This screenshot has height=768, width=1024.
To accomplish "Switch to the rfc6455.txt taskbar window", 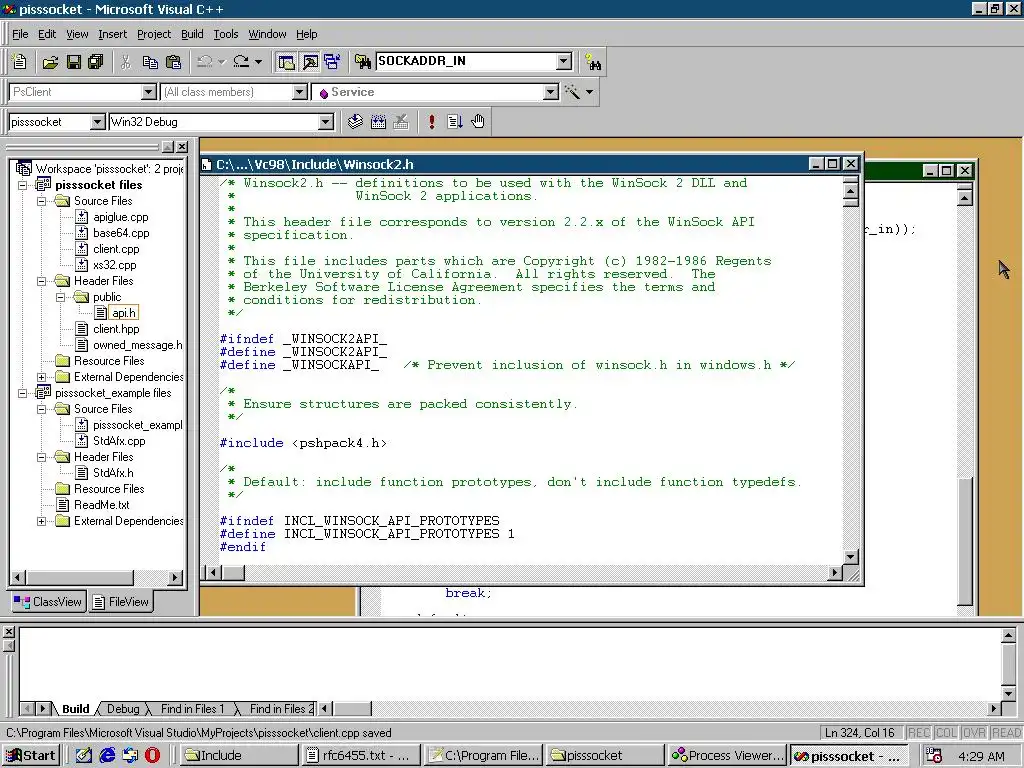I will 360,756.
